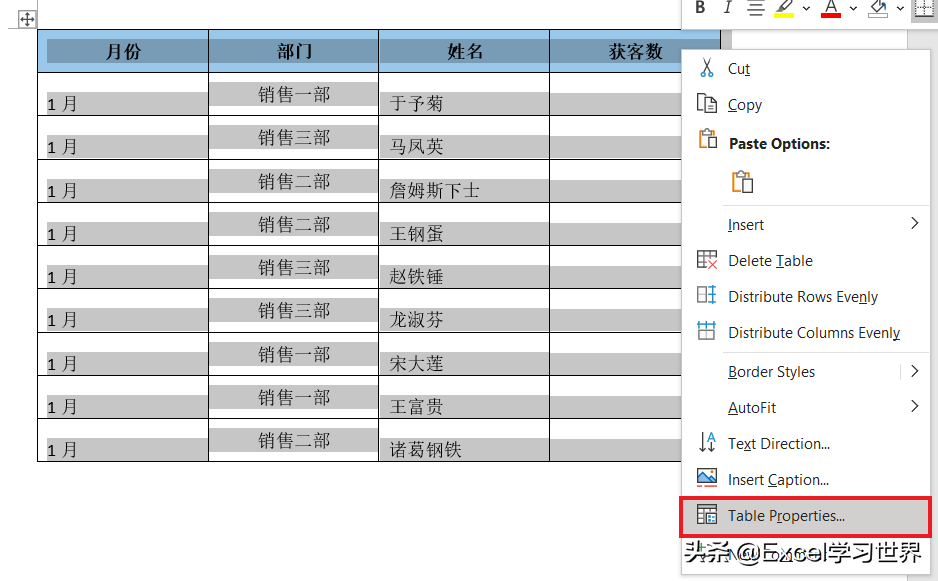The image size is (938, 581).
Task: Expand the AutoFit submenu arrow
Action: [x=915, y=406]
